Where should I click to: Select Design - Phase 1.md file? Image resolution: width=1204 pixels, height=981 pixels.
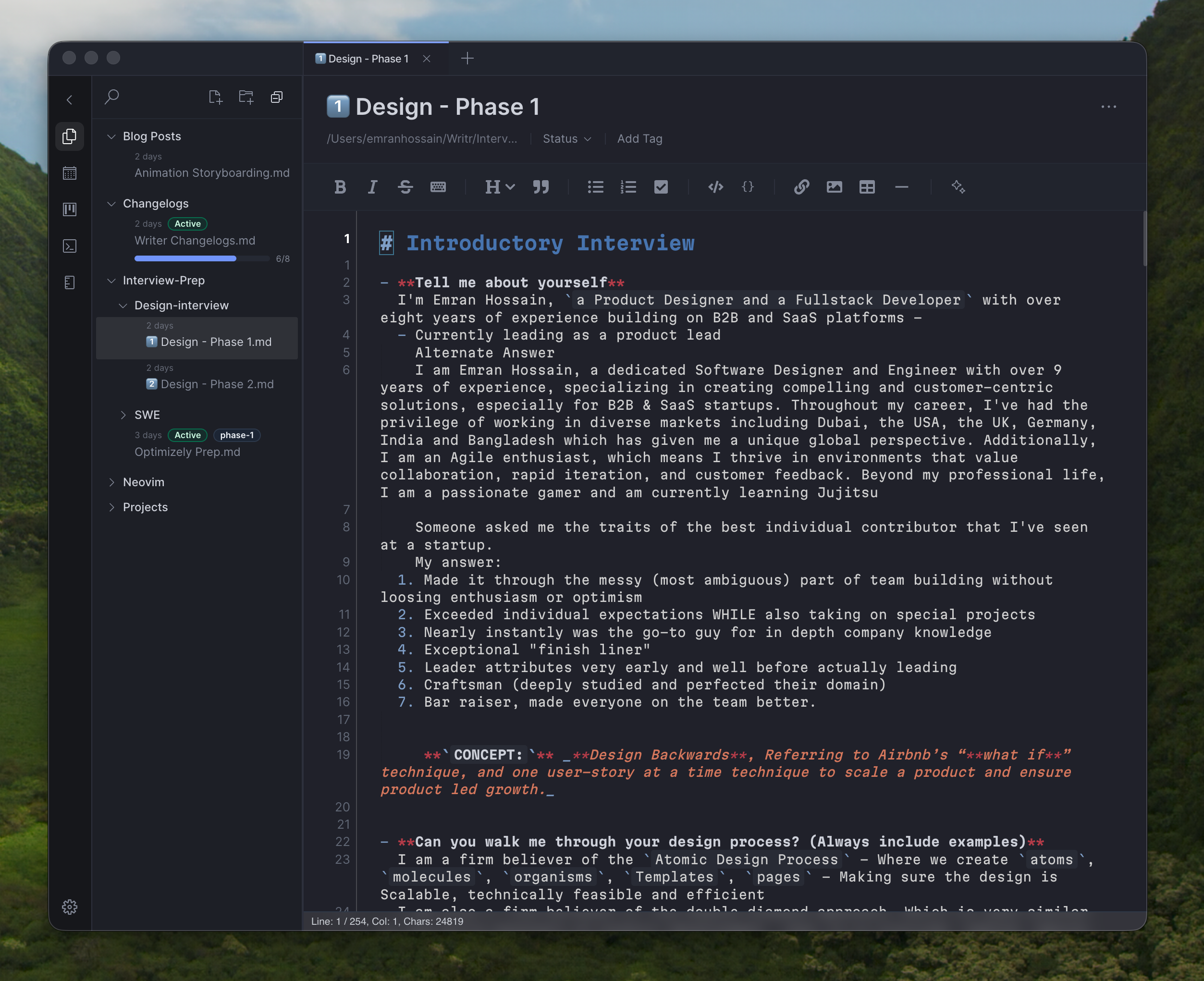point(197,338)
